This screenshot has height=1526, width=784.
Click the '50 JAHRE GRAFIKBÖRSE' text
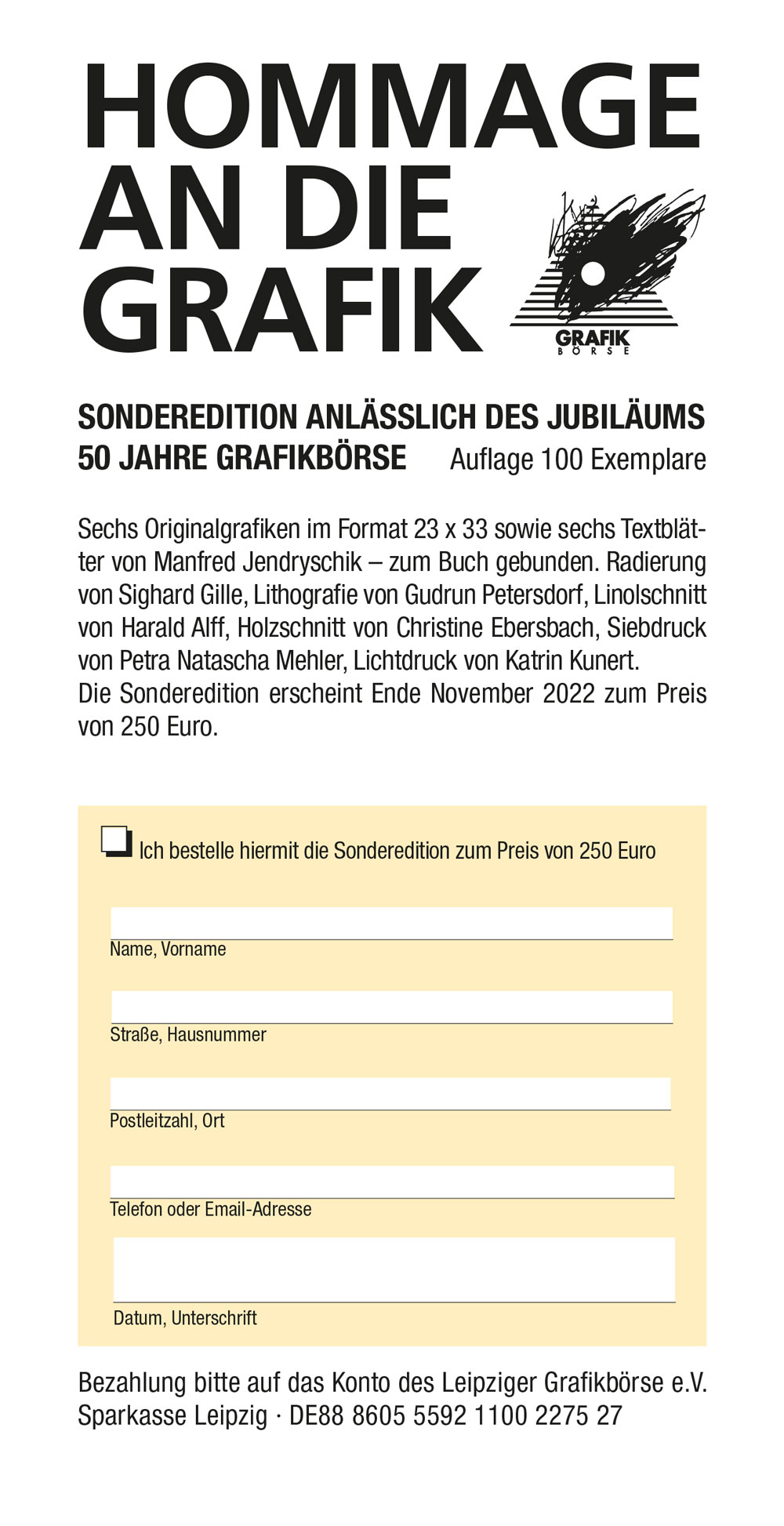click(x=242, y=458)
